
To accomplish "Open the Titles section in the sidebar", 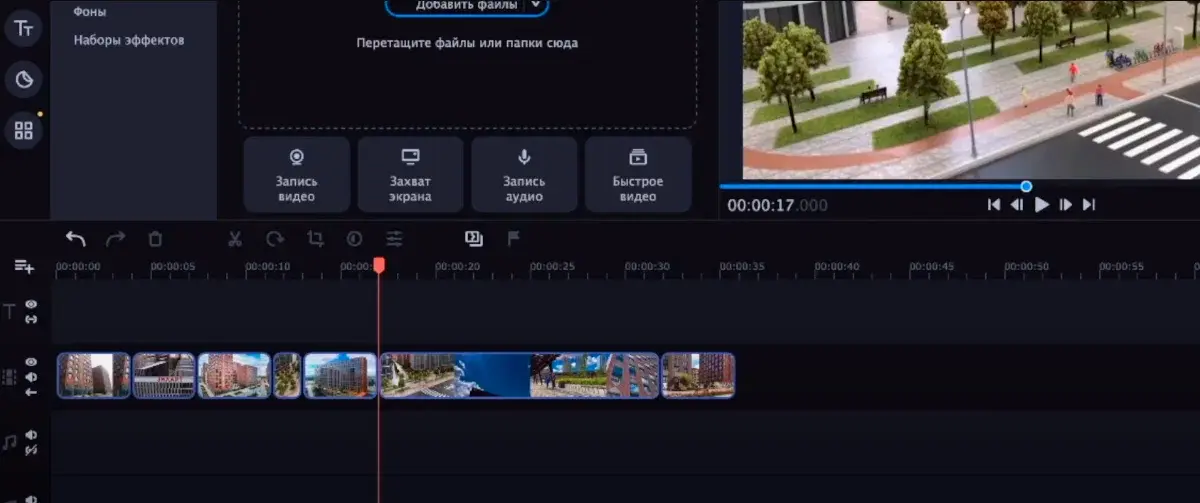I will pyautogui.click(x=23, y=27).
